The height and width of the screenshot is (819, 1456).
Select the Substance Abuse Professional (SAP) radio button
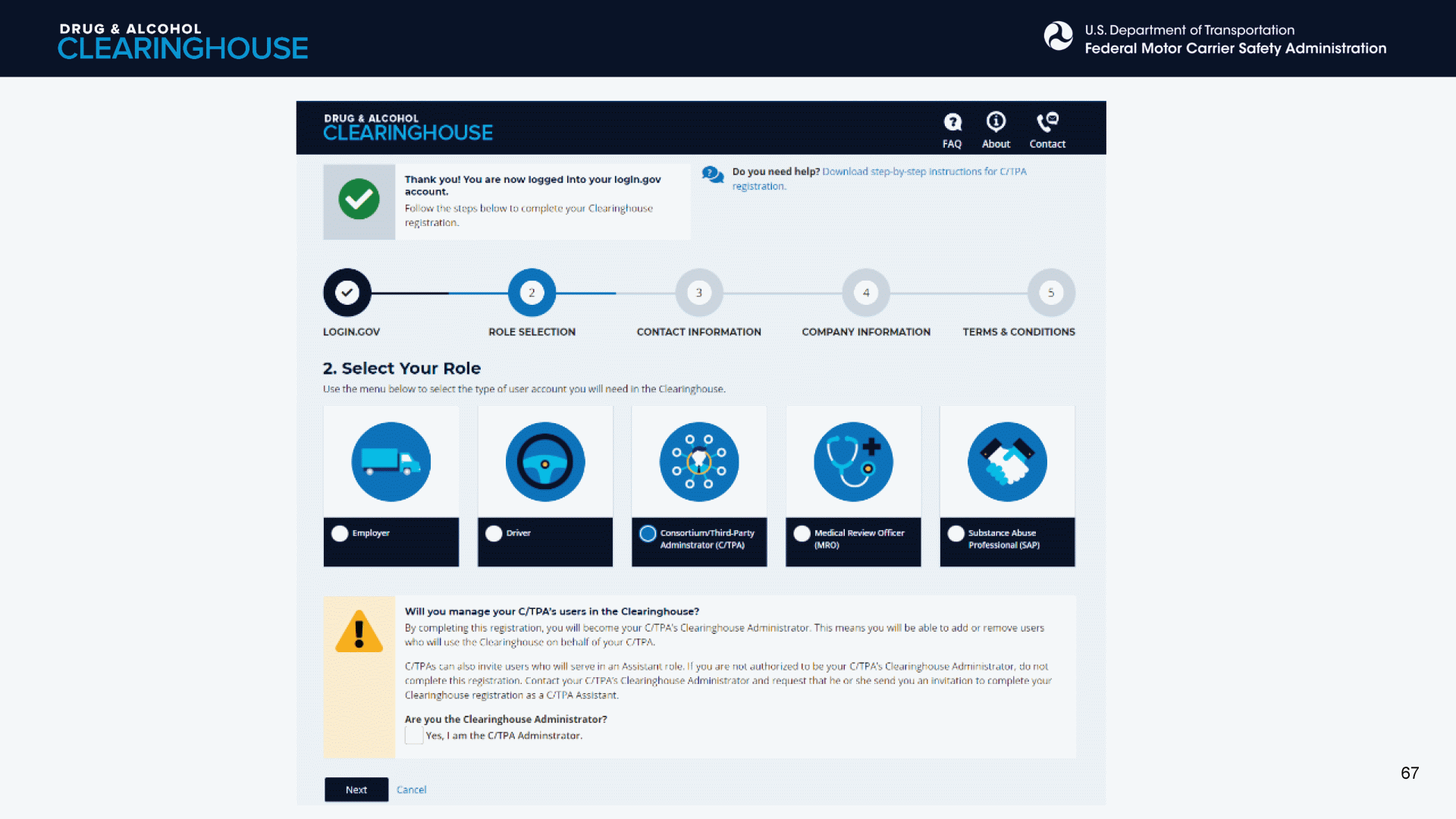(955, 533)
